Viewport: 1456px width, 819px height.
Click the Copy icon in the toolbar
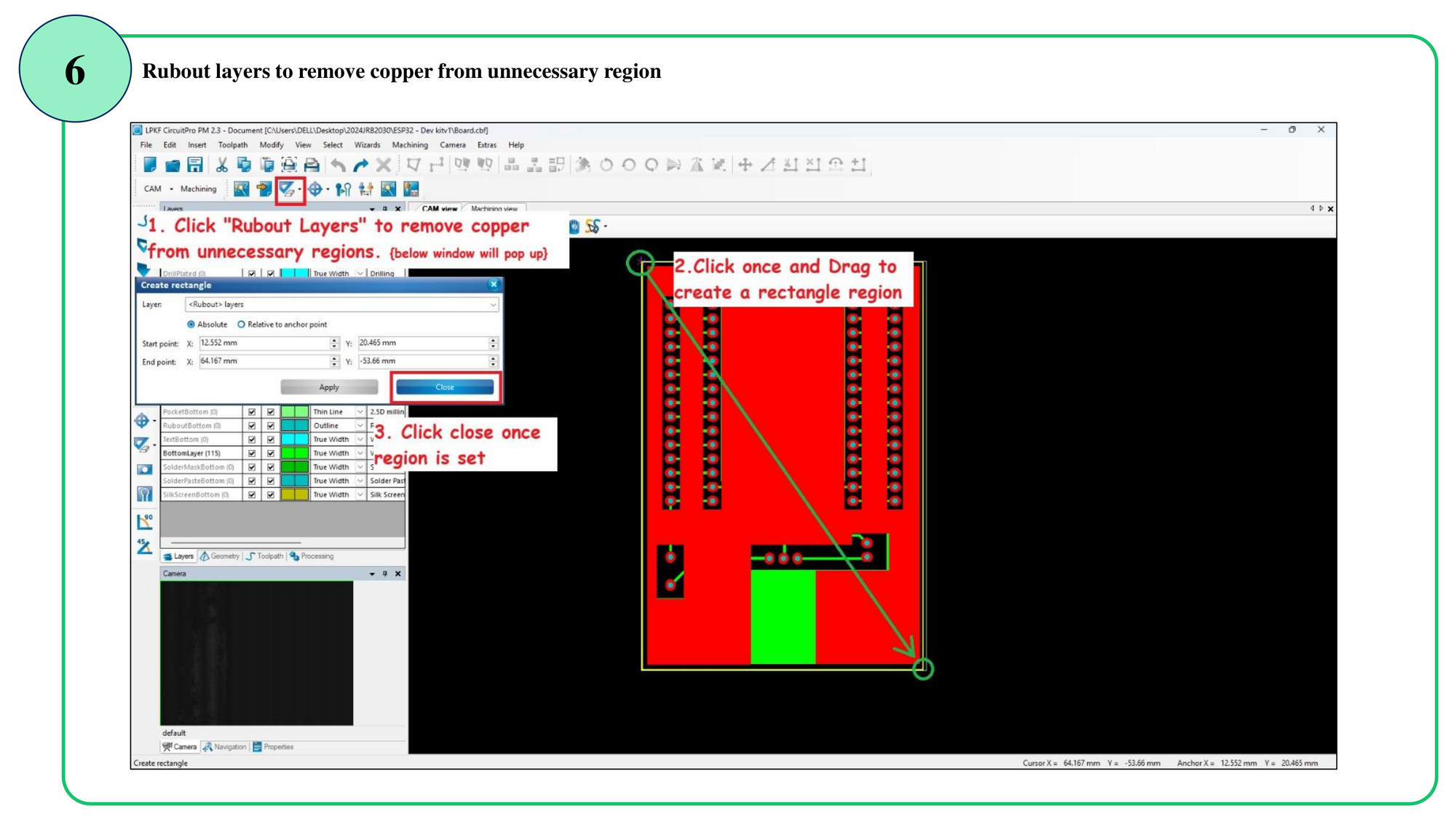tap(244, 165)
